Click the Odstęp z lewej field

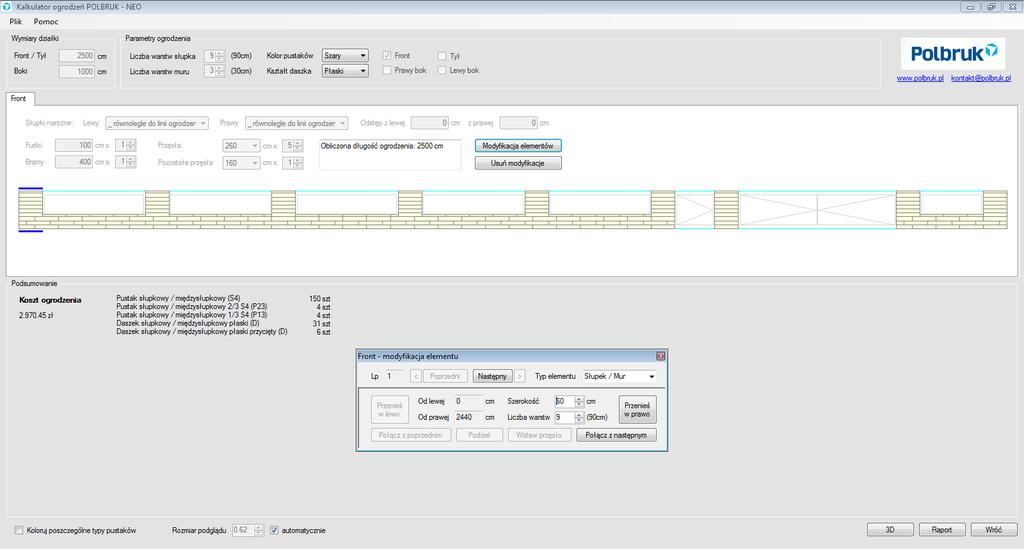tap(430, 123)
